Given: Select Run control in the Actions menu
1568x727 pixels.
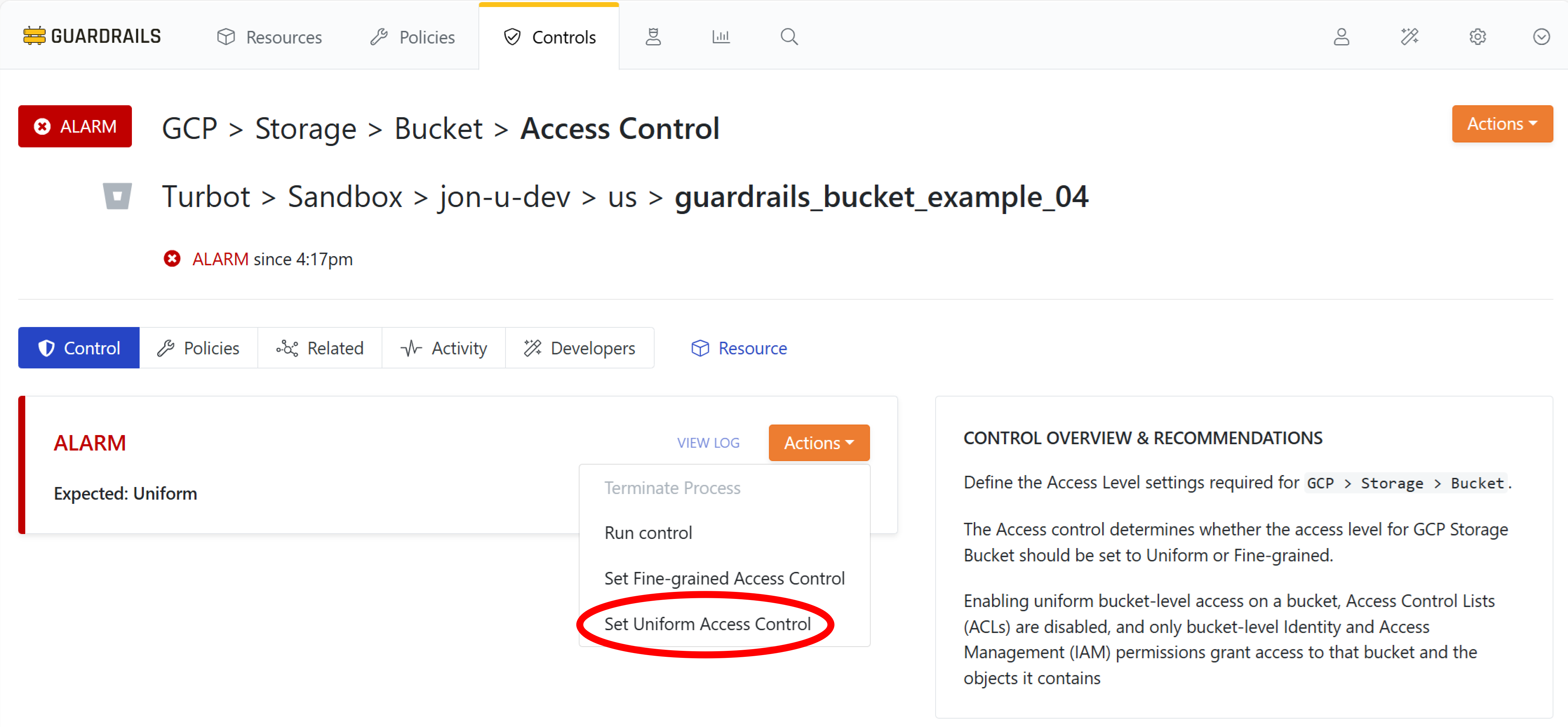Looking at the screenshot, I should [648, 532].
